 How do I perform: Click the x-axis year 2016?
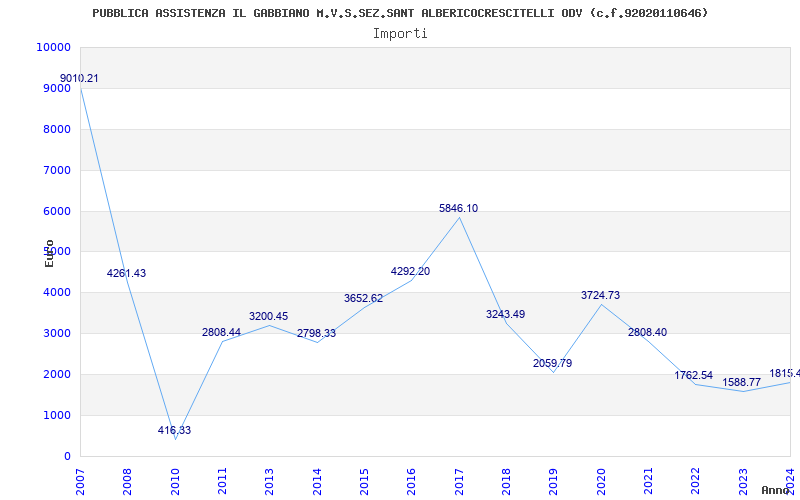pyautogui.click(x=412, y=482)
